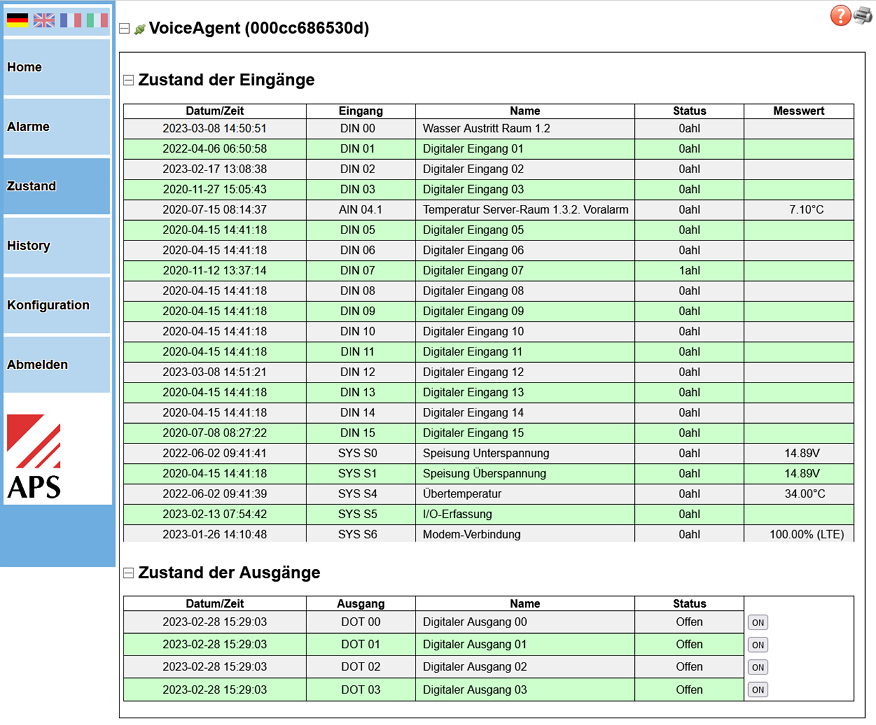876x725 pixels.
Task: Click the Eingang column header
Action: click(361, 111)
